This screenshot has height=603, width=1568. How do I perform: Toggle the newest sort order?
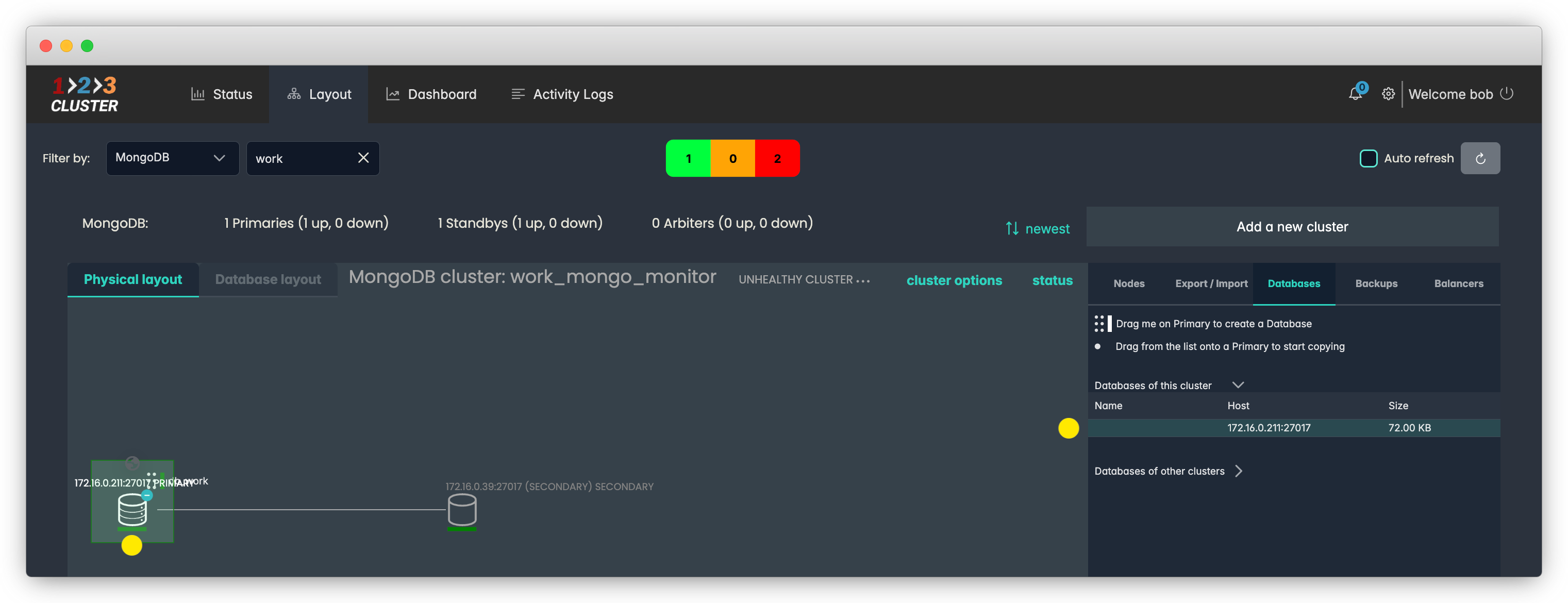point(1037,229)
